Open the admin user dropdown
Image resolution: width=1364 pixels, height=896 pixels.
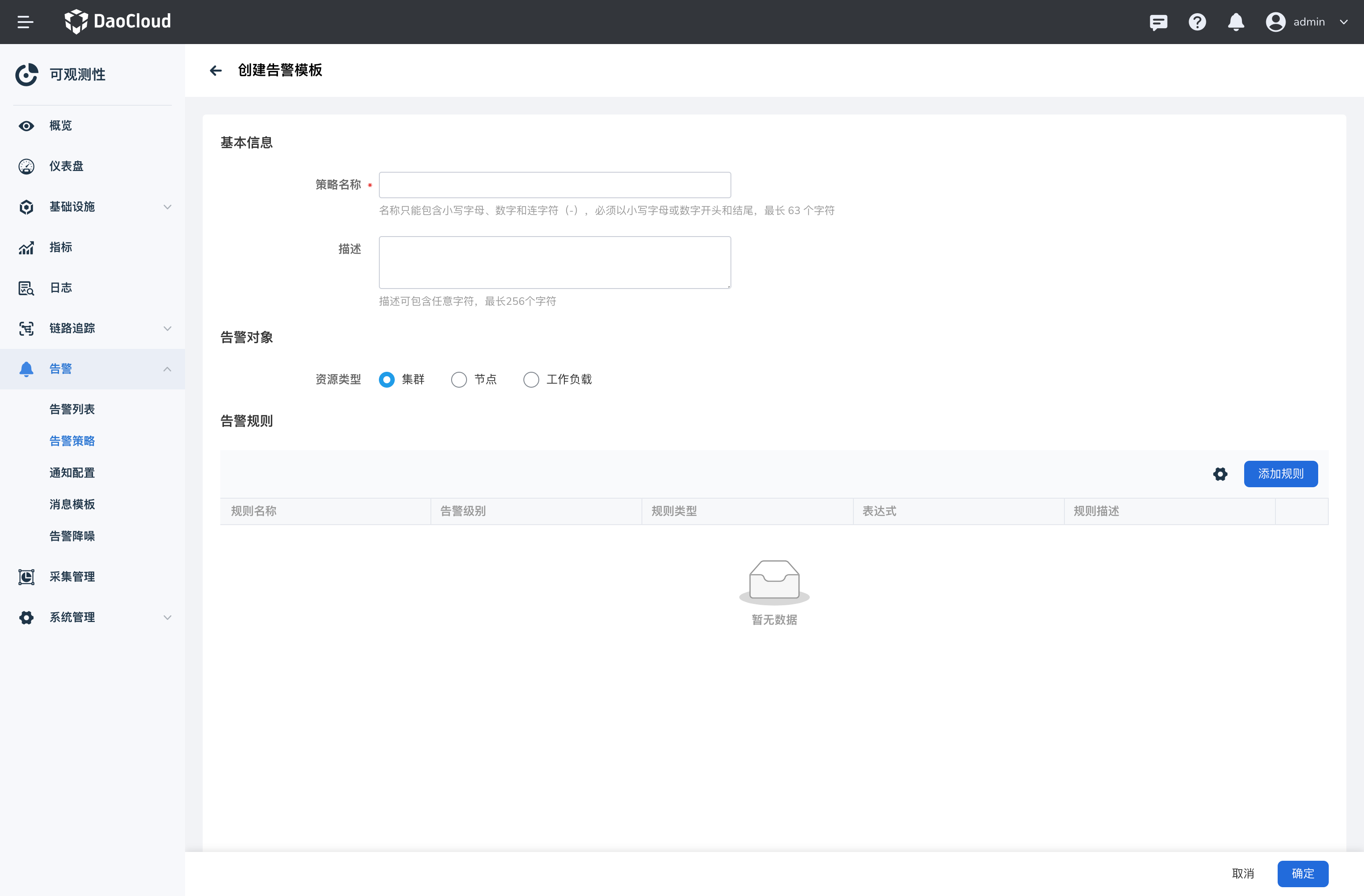click(x=1307, y=22)
